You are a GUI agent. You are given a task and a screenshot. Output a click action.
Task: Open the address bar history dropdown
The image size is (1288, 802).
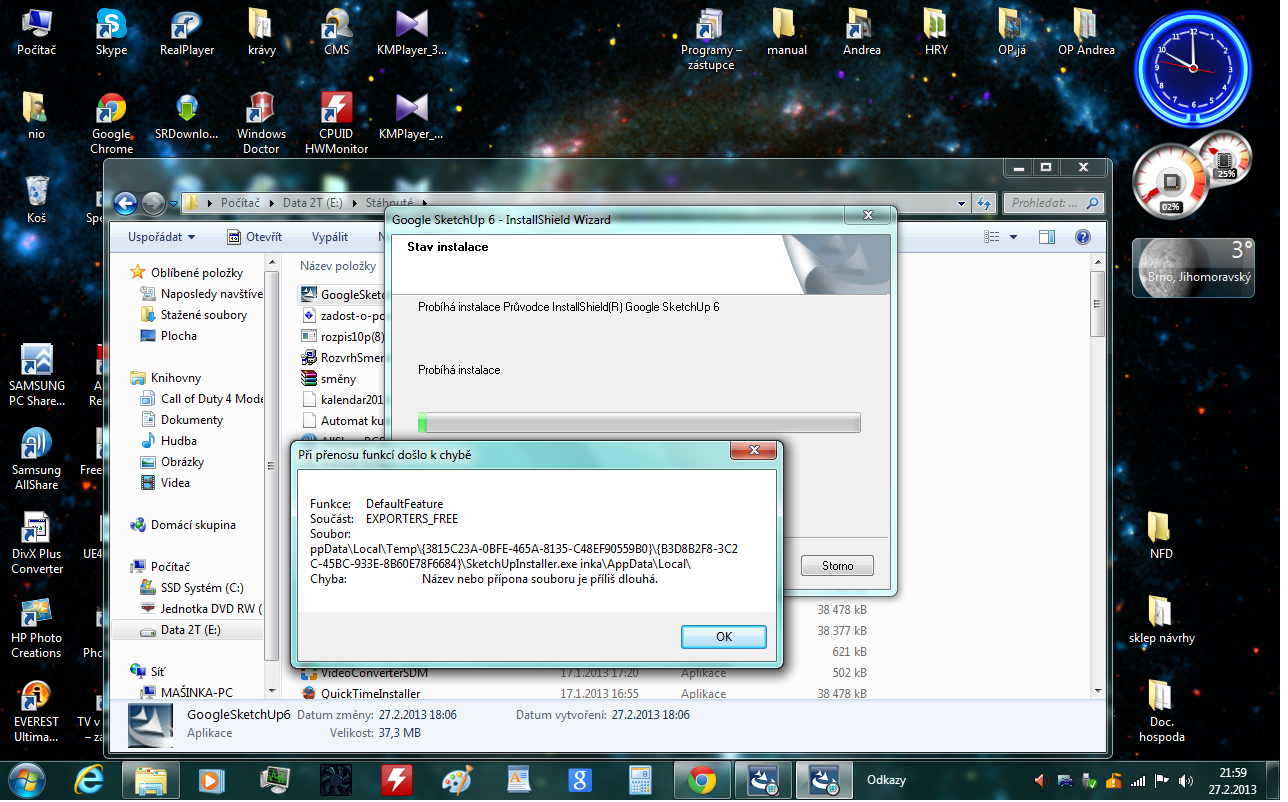[962, 203]
